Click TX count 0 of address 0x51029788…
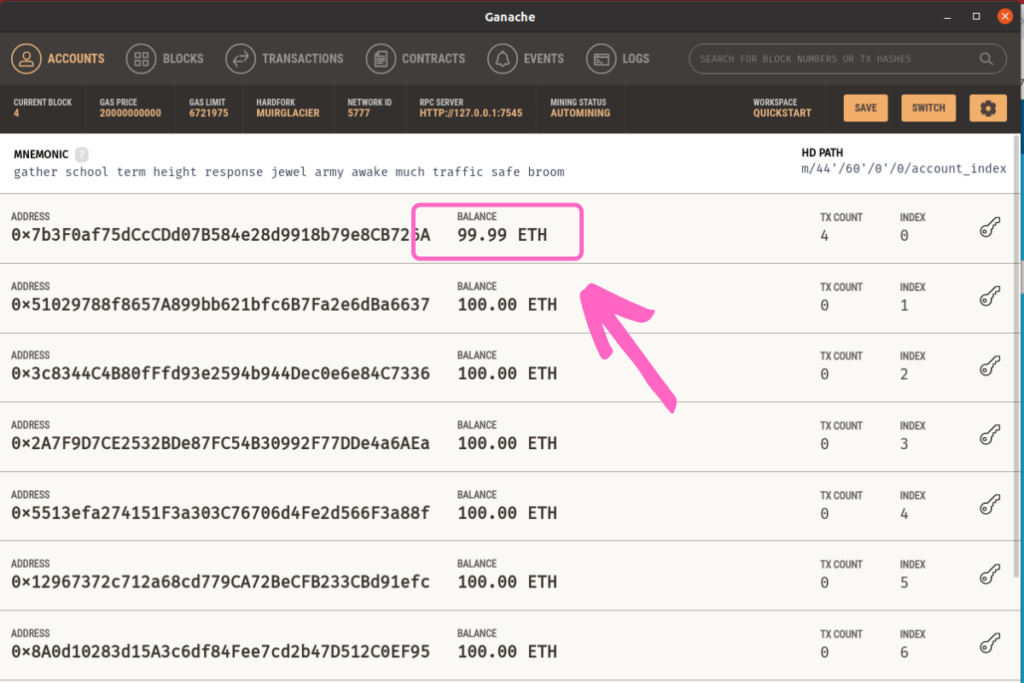 (x=825, y=306)
